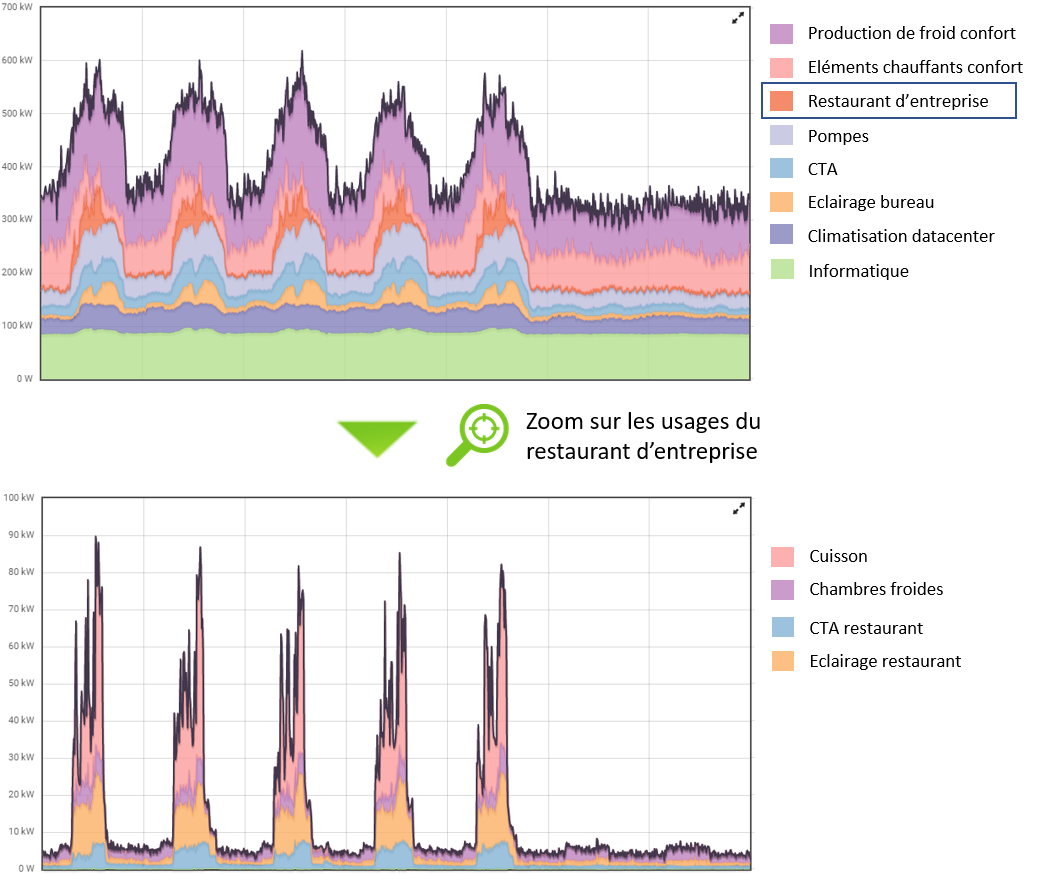
Task: Click the green downward triangle arrow
Action: 377,439
